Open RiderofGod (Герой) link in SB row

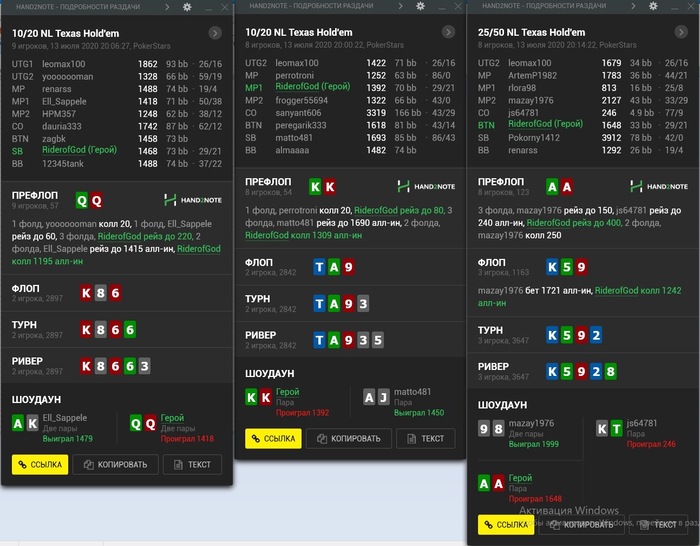[79, 150]
